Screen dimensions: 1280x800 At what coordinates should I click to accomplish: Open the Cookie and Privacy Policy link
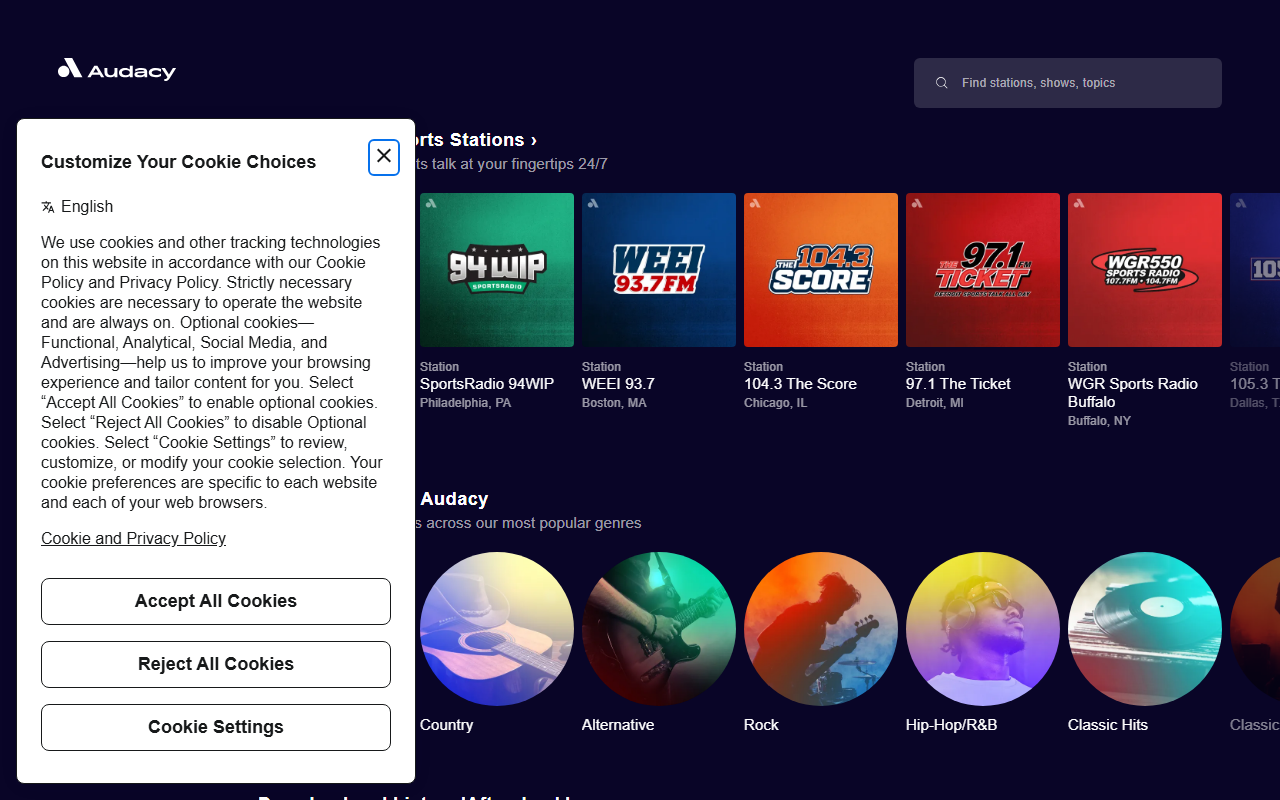pyautogui.click(x=134, y=538)
